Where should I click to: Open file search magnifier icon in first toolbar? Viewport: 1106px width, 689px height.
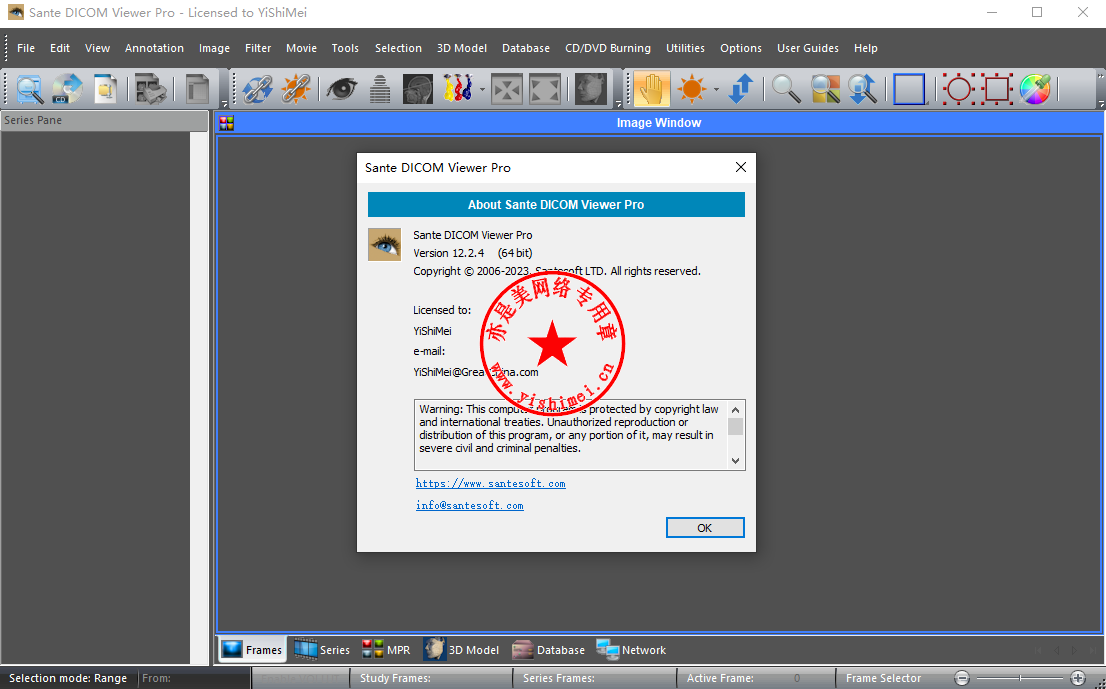[30, 89]
